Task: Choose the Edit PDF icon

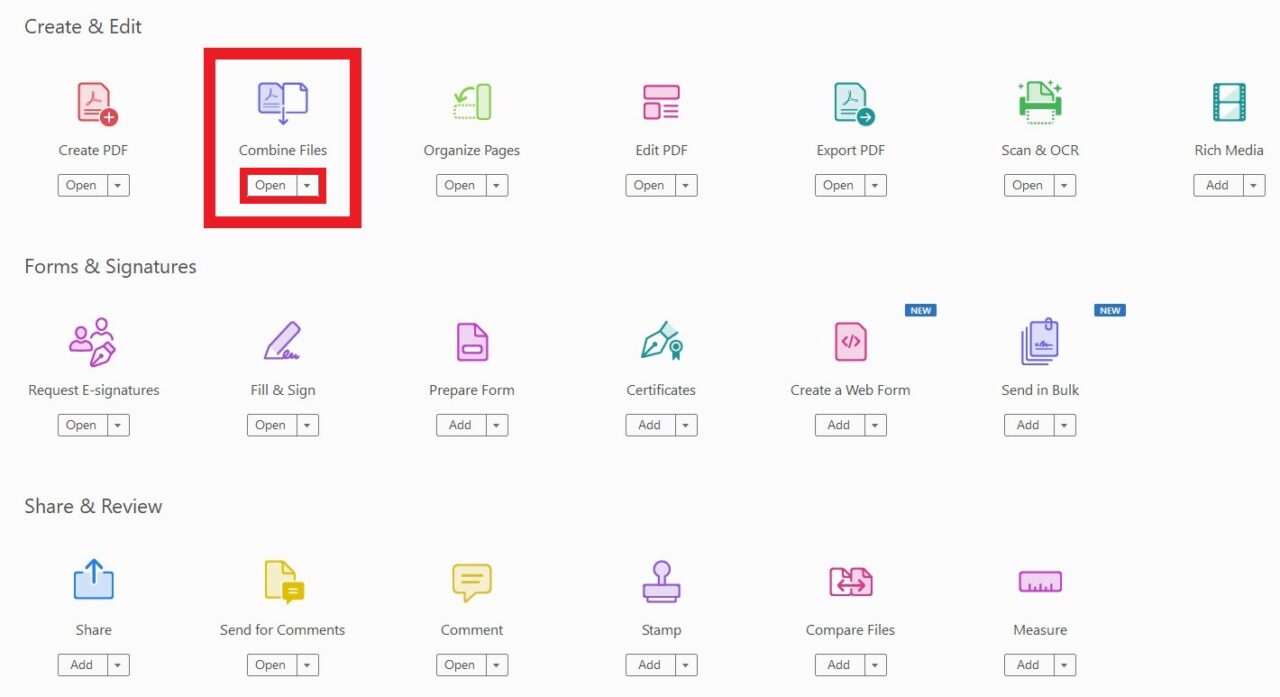Action: point(661,102)
